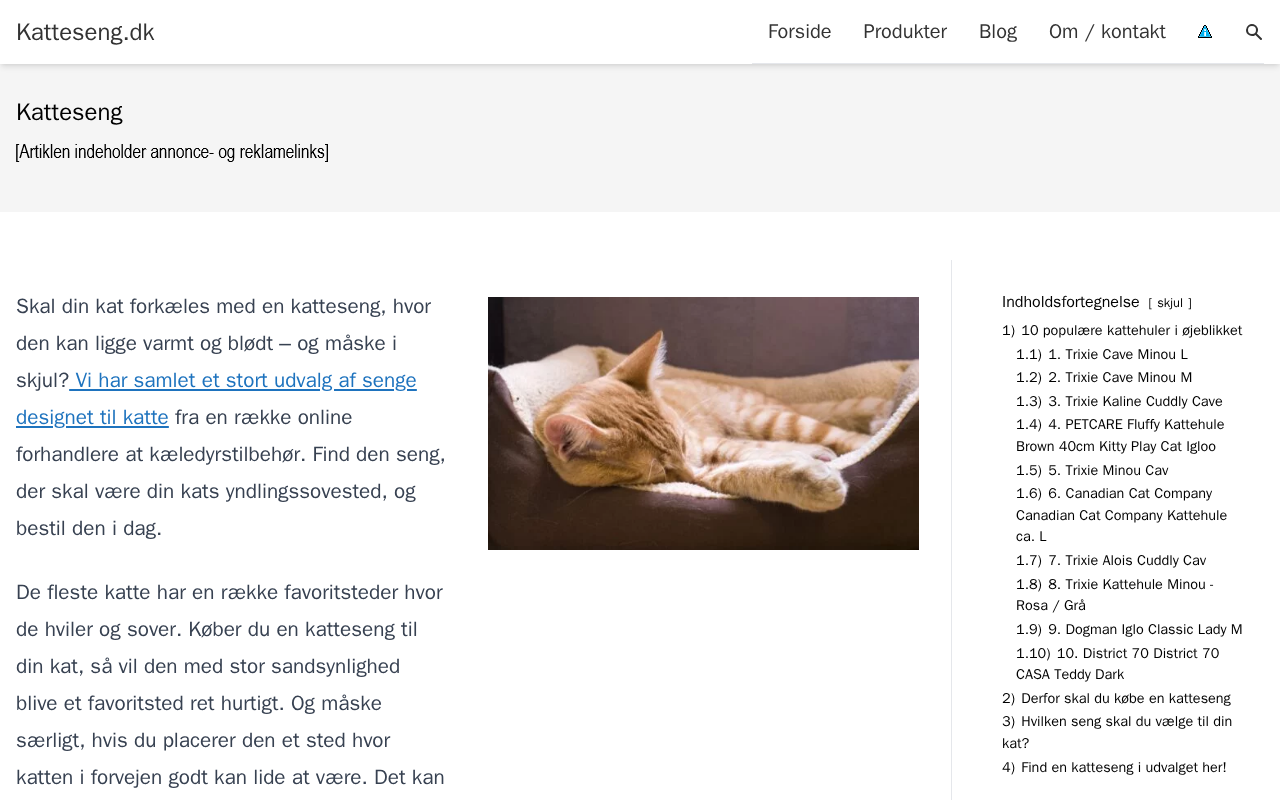
Task: Go to Find en katteseng i udvalget her
Action: tap(1114, 767)
